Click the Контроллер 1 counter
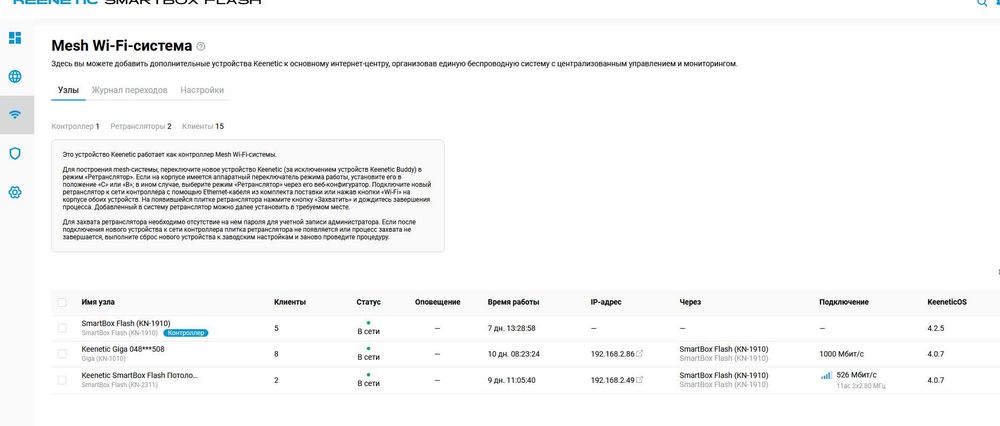The height and width of the screenshot is (426, 1000). click(x=75, y=126)
